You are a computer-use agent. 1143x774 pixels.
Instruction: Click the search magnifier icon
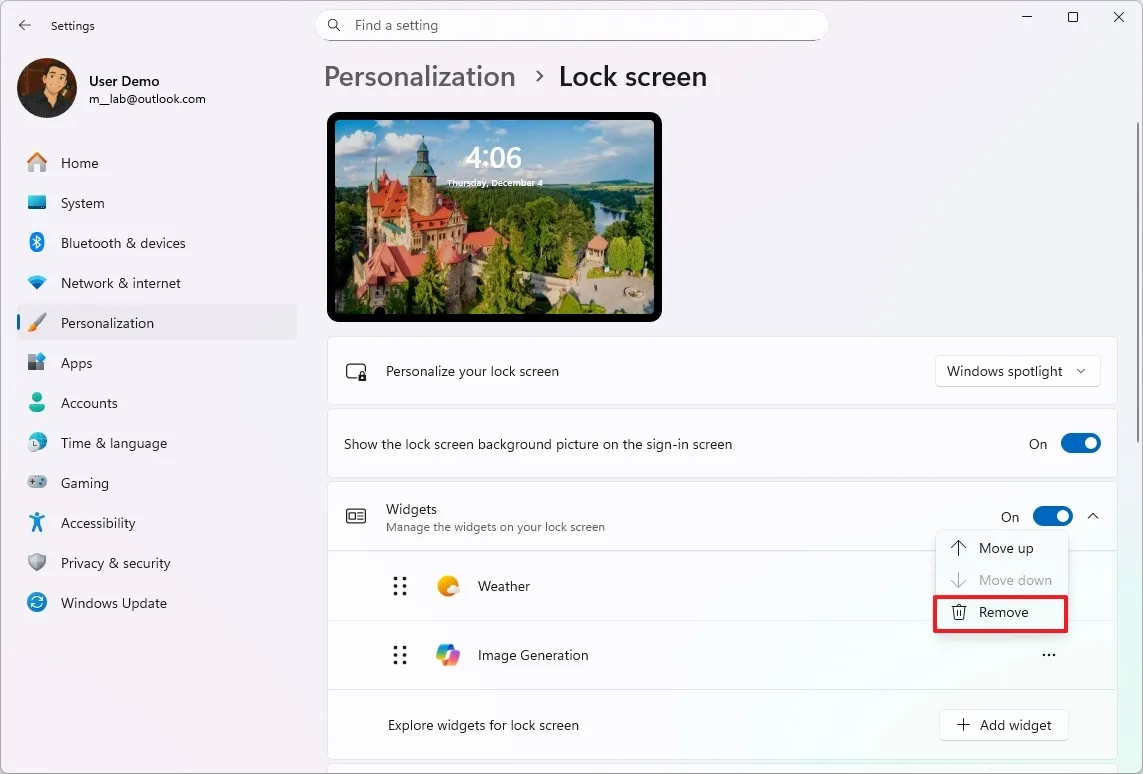[333, 25]
